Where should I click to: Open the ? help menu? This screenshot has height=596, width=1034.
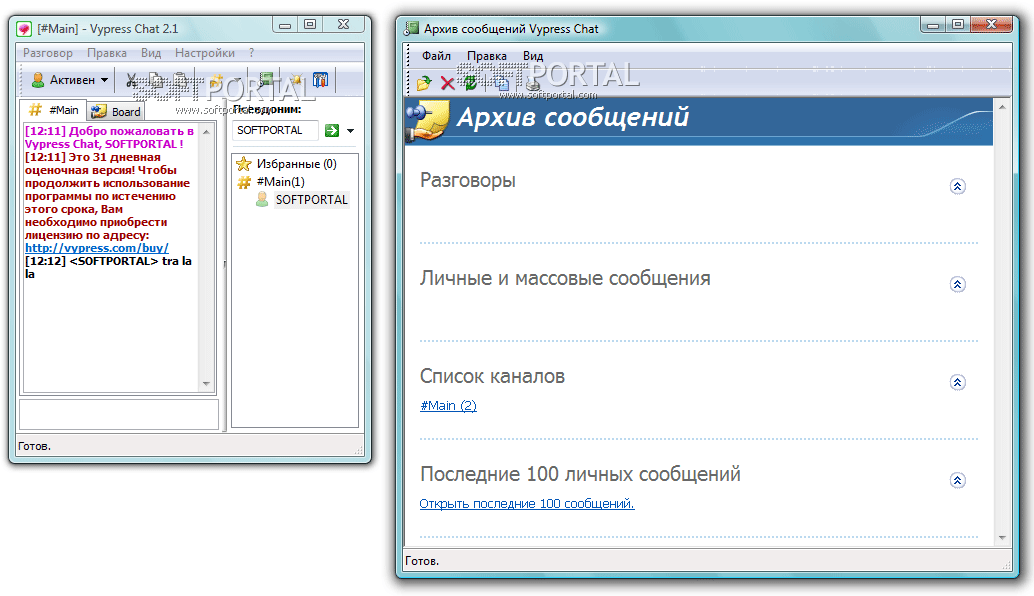tap(251, 53)
